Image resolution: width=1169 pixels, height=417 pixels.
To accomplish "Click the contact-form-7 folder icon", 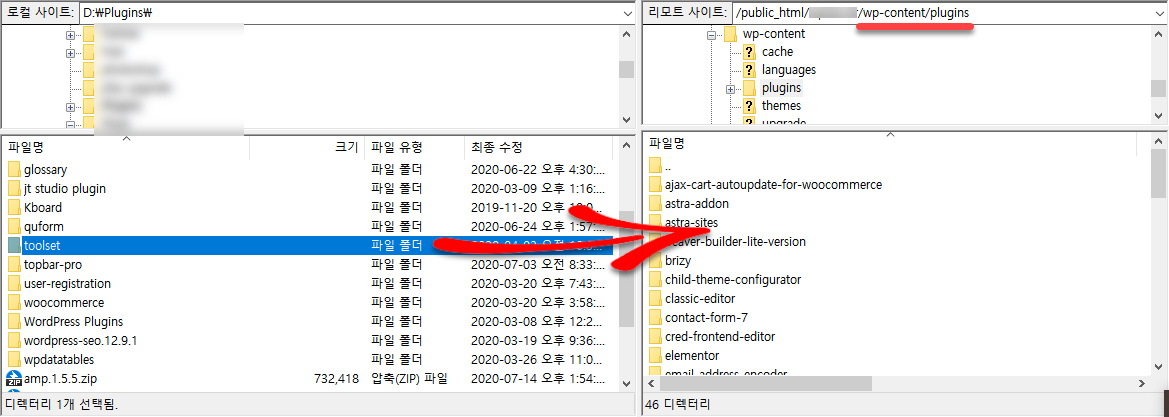I will (655, 318).
